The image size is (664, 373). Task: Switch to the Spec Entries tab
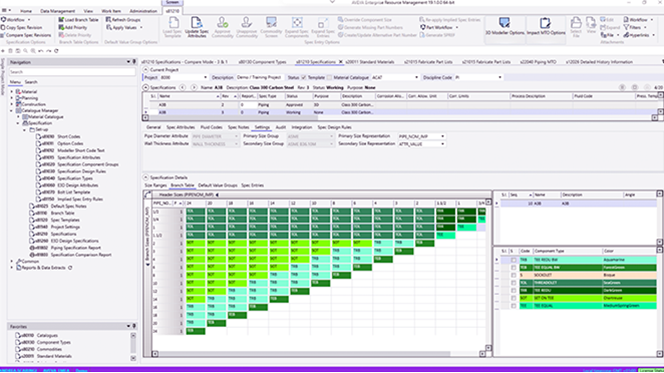[252, 185]
